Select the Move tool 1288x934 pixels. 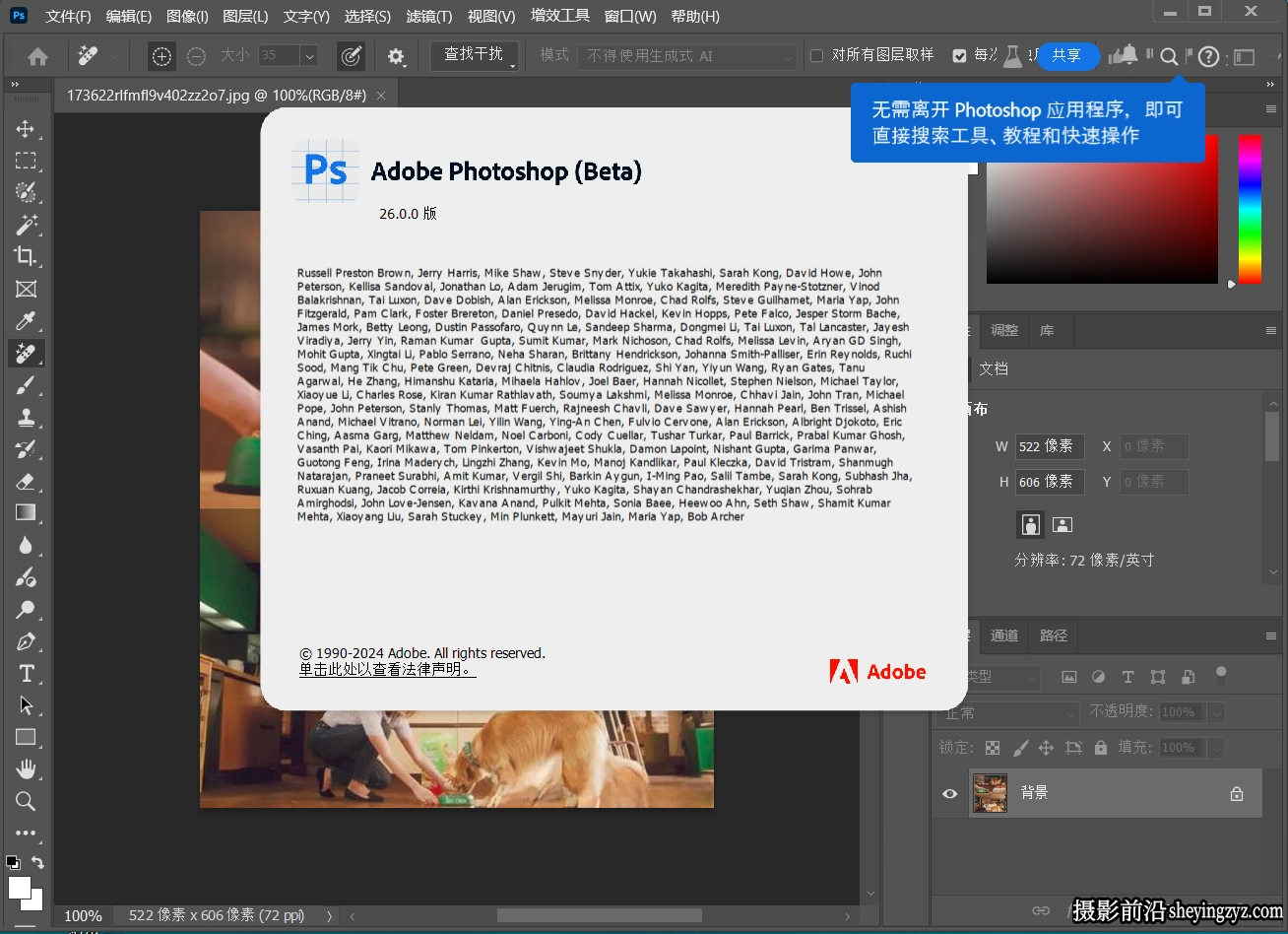click(26, 129)
